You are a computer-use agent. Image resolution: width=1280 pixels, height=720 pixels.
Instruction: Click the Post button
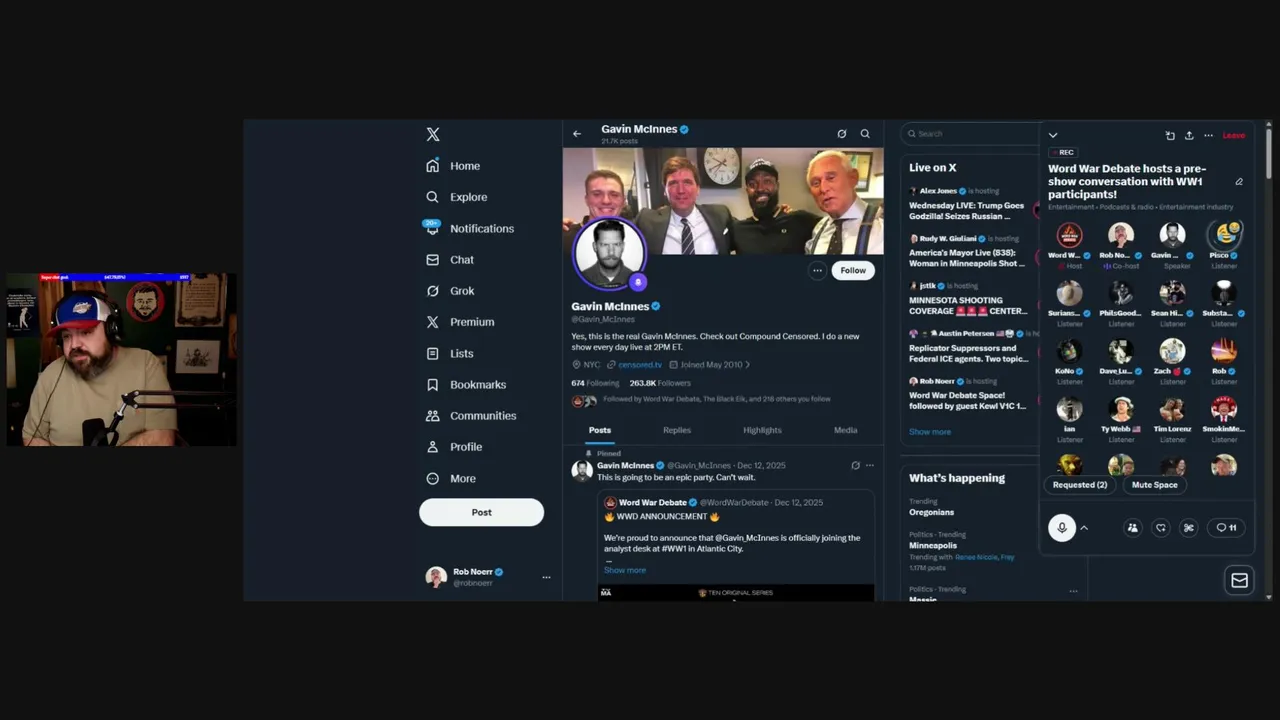point(481,512)
